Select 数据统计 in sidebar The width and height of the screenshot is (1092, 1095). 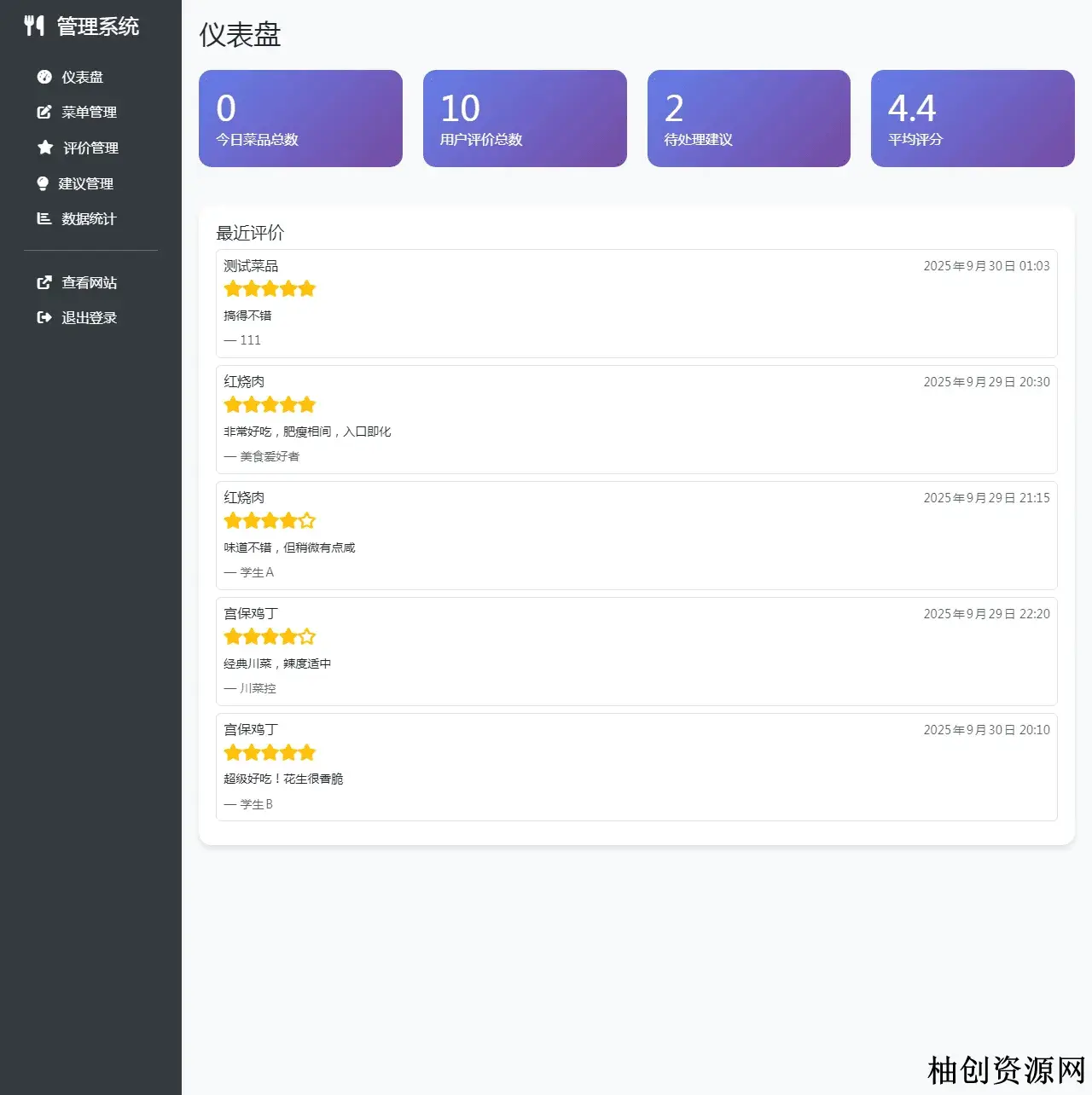coord(89,218)
